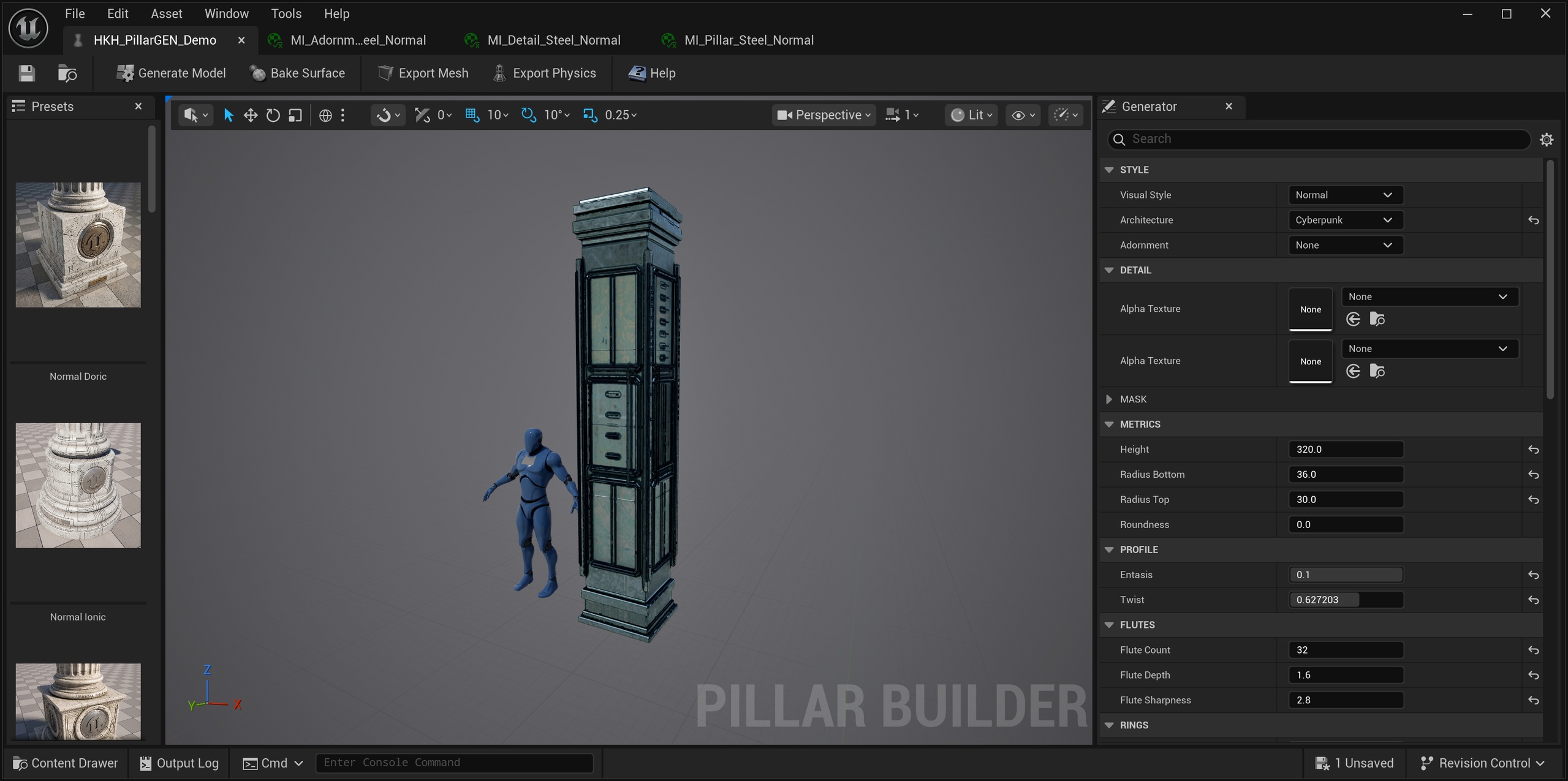Viewport: 1568px width, 781px height.
Task: Open the Asset menu
Action: pyautogui.click(x=166, y=13)
